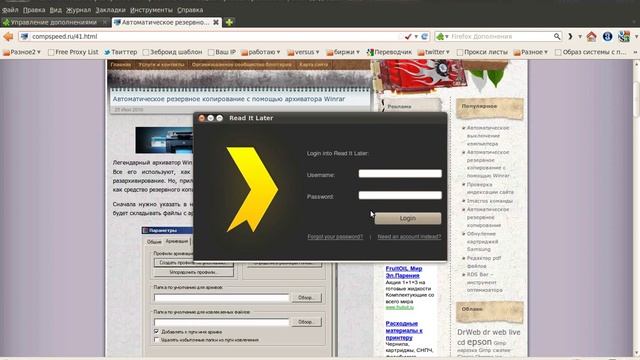
Task: Click the black right-arrow icon beside the search box
Action: click(x=570, y=37)
